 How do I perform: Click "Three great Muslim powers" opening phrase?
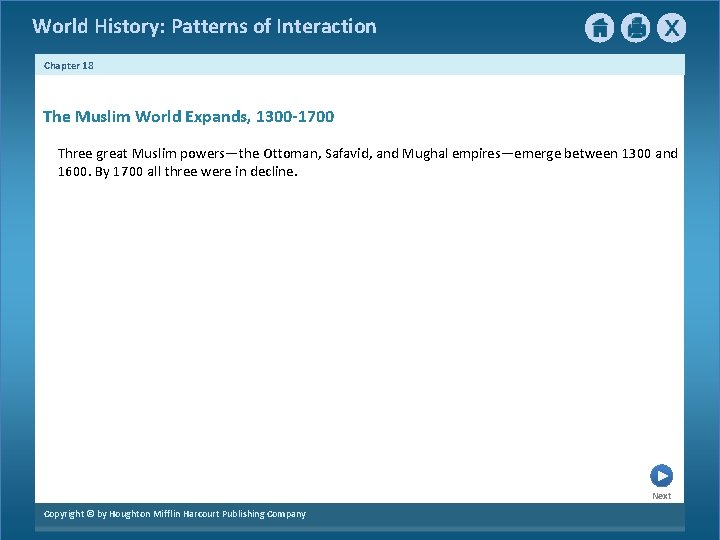141,154
